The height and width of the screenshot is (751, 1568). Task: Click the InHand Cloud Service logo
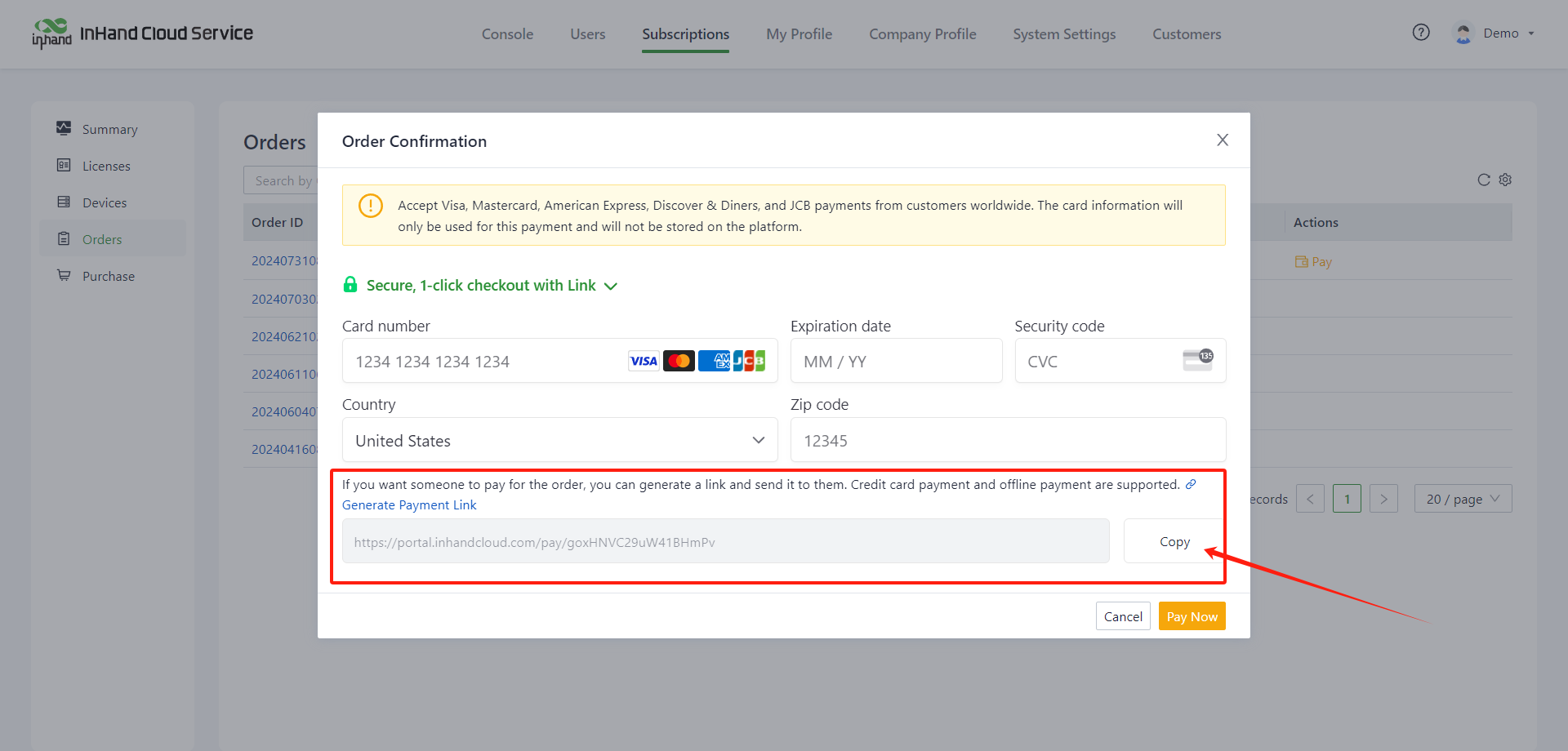coord(142,33)
